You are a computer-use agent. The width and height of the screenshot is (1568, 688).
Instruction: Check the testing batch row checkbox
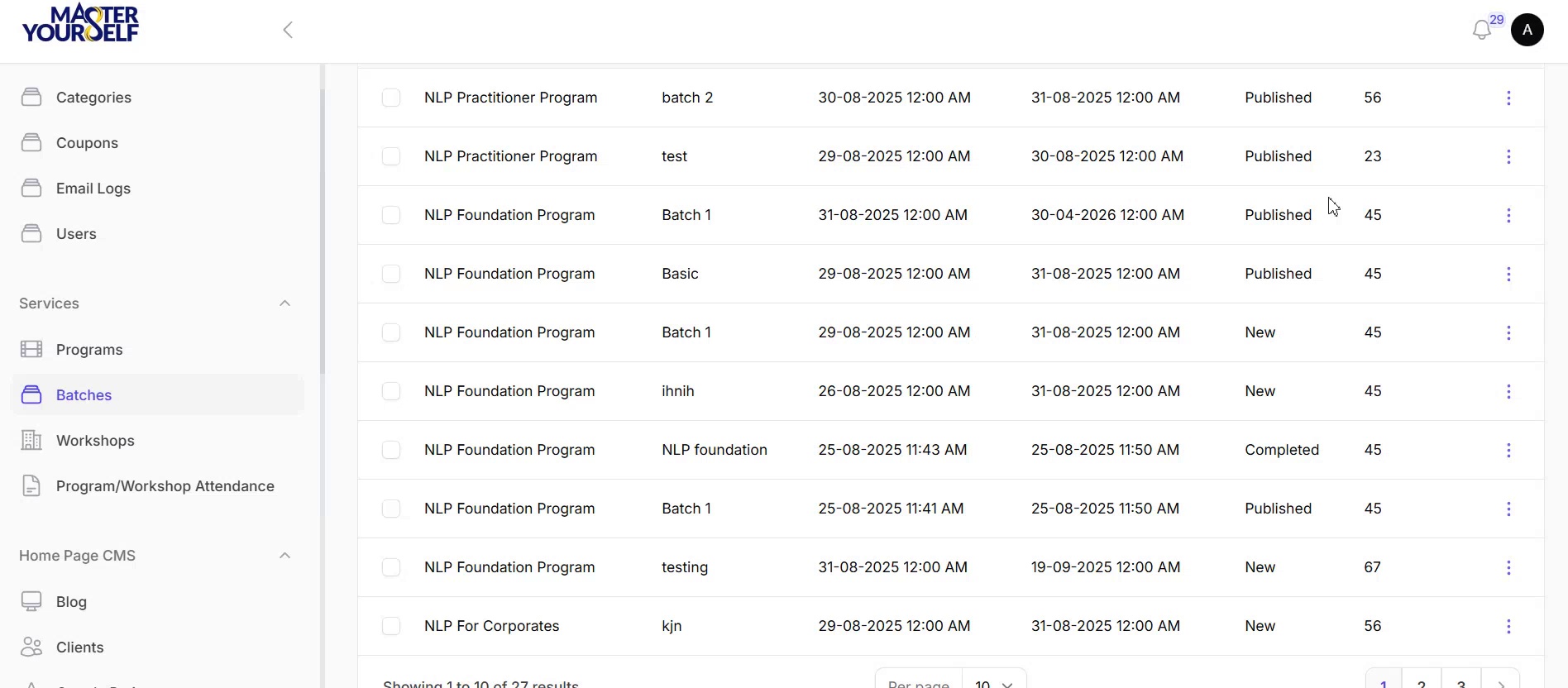point(391,567)
